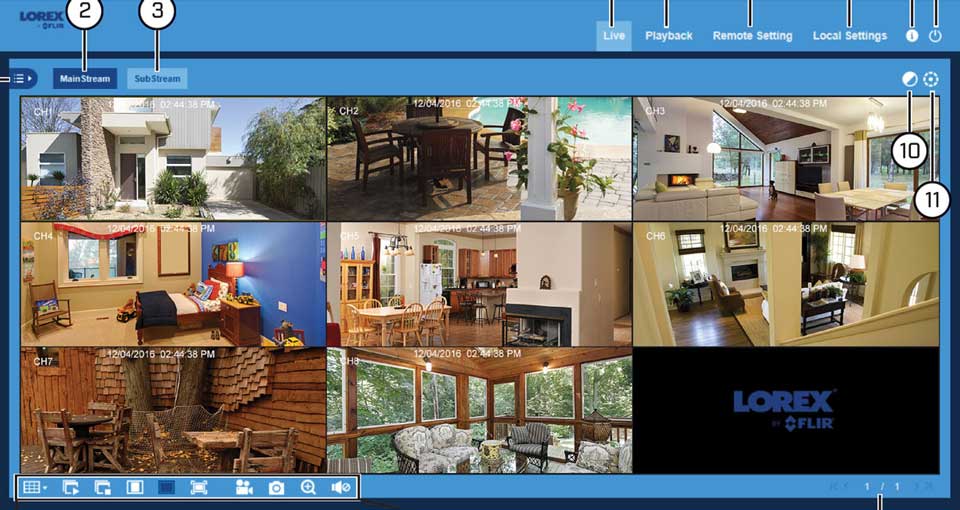Take a snapshot with the camera icon
This screenshot has height=510, width=960.
pos(276,488)
